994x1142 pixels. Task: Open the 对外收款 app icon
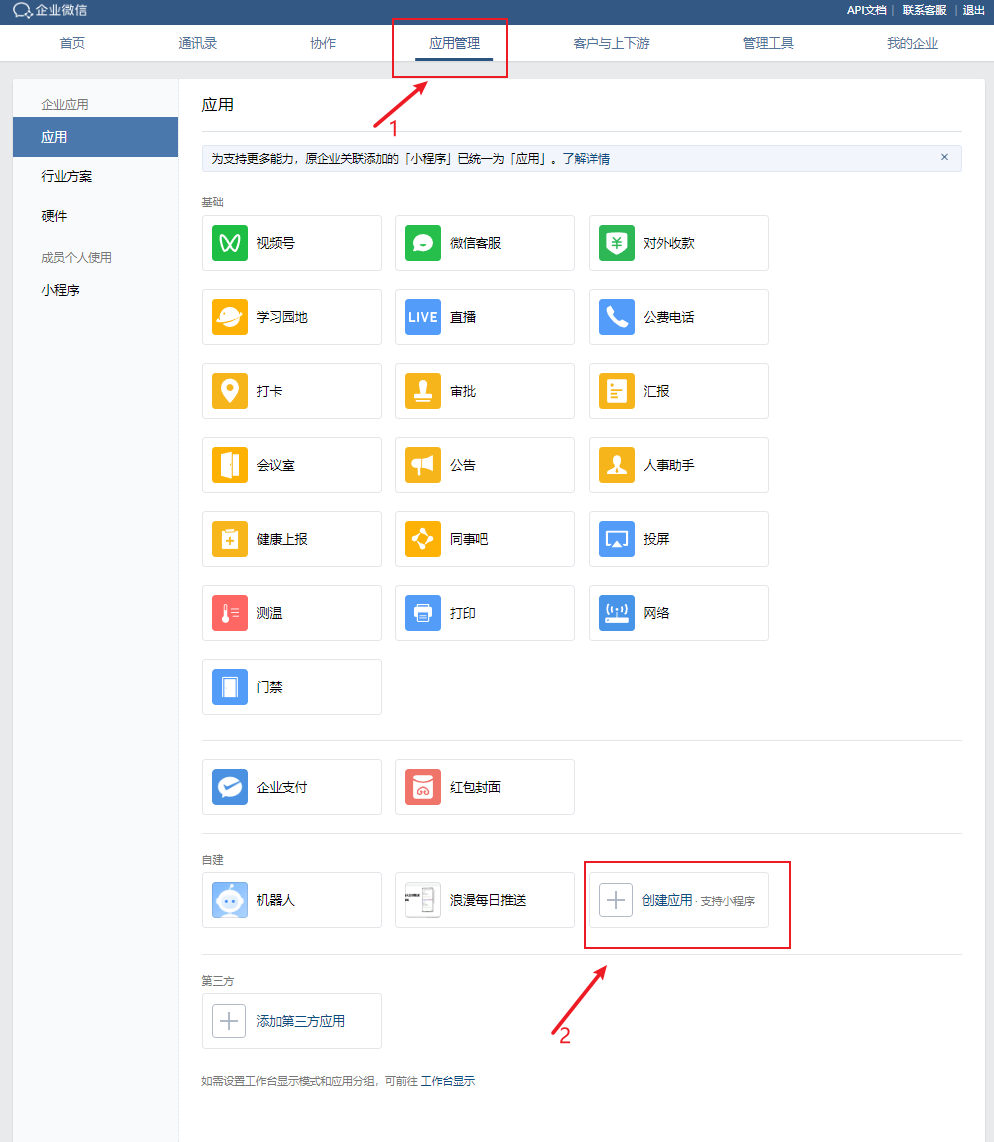(617, 243)
